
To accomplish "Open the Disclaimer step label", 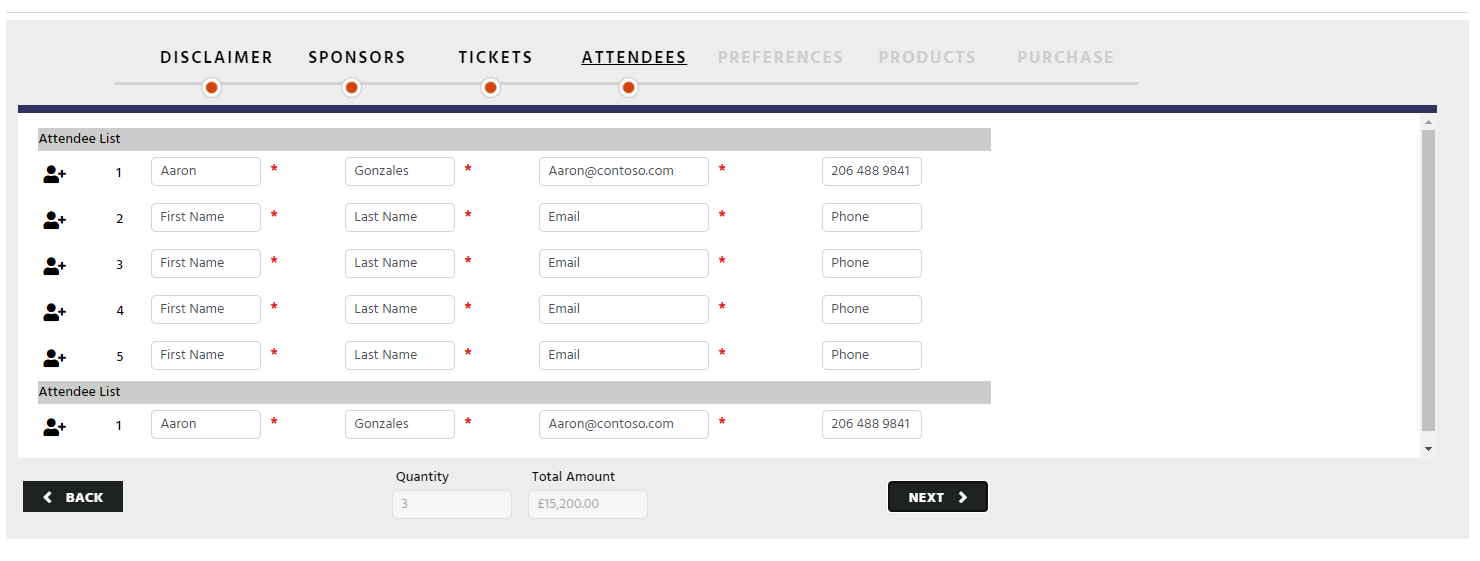I will [x=216, y=58].
